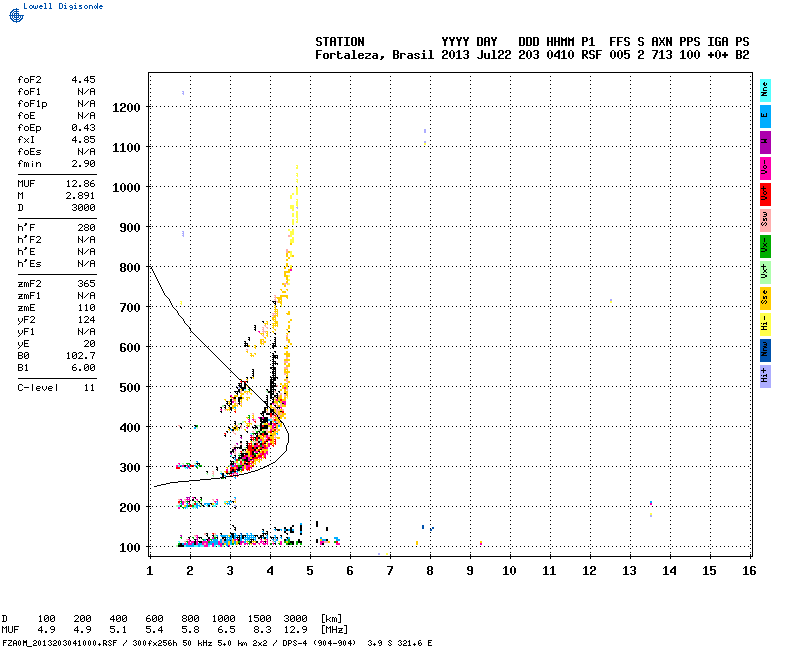
Task: Click the [km] unit label
Action: [331, 619]
